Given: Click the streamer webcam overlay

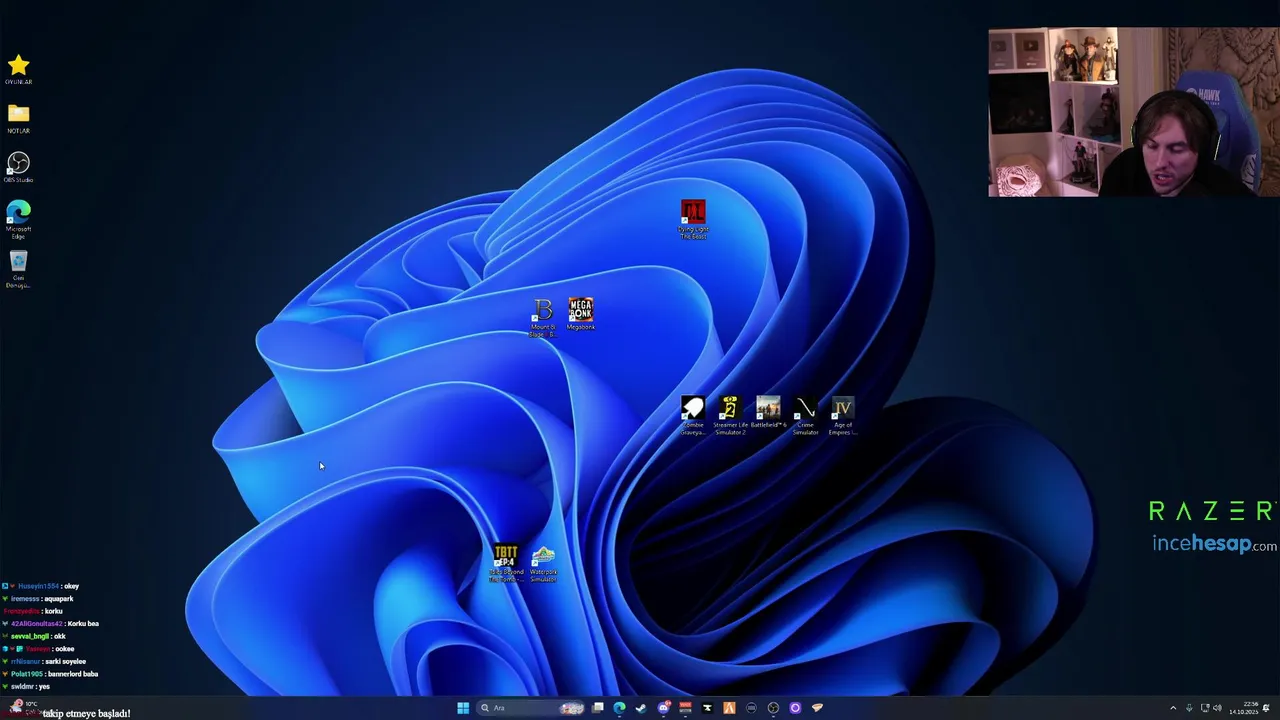Looking at the screenshot, I should [x=1134, y=112].
